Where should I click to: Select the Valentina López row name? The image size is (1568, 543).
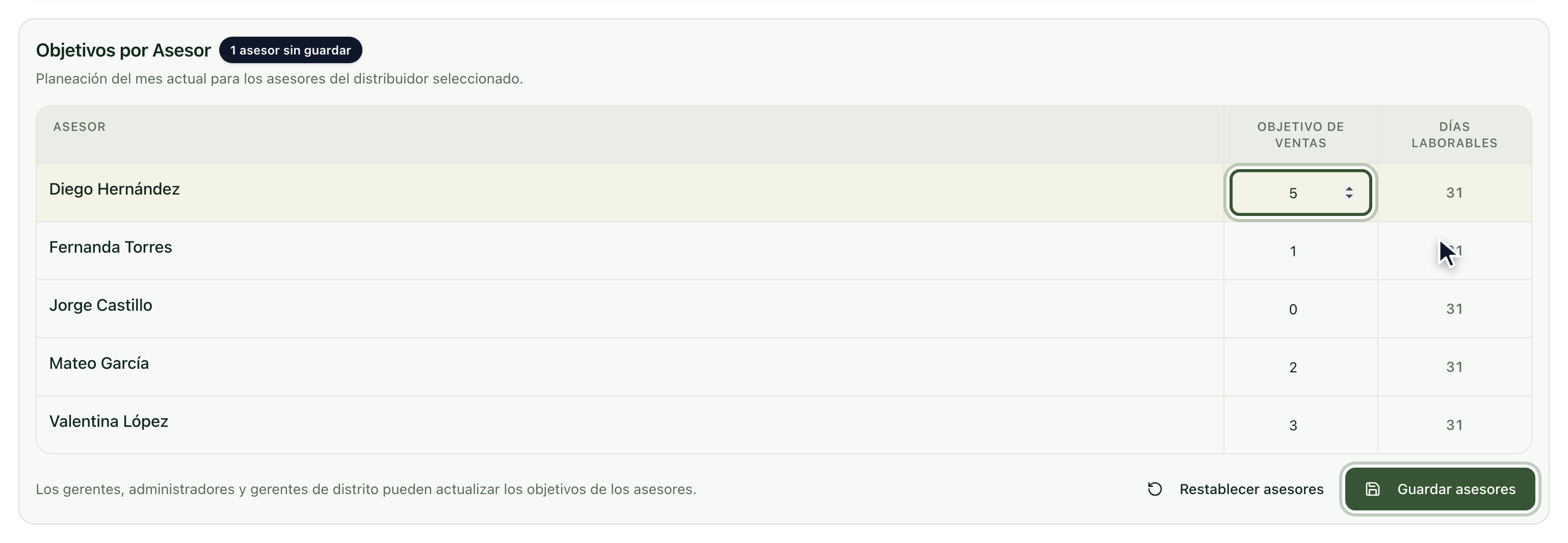click(x=109, y=421)
